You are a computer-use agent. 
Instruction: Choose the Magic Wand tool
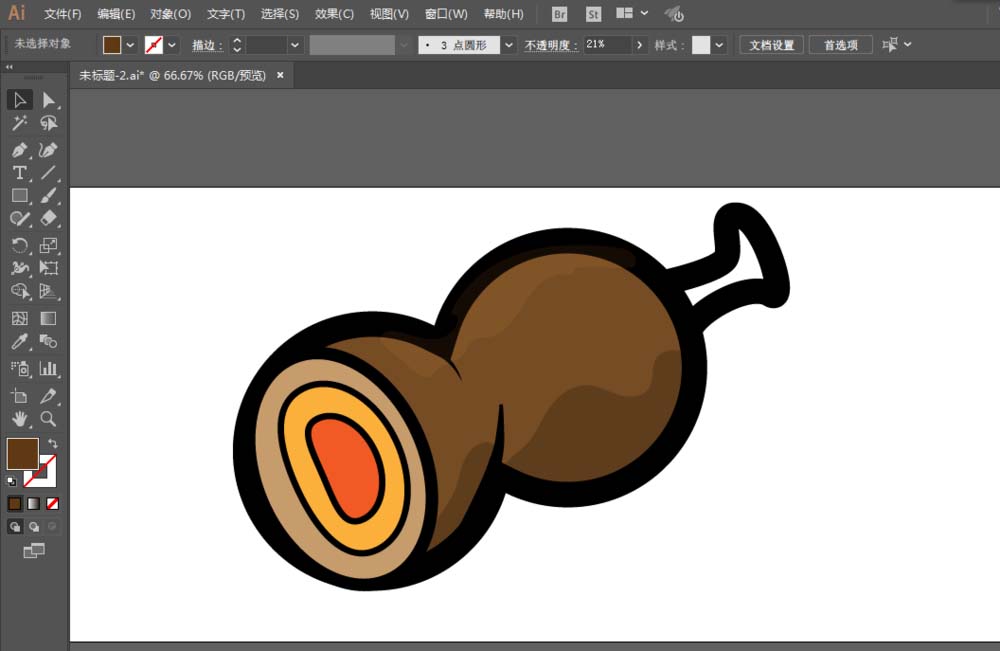(20, 123)
